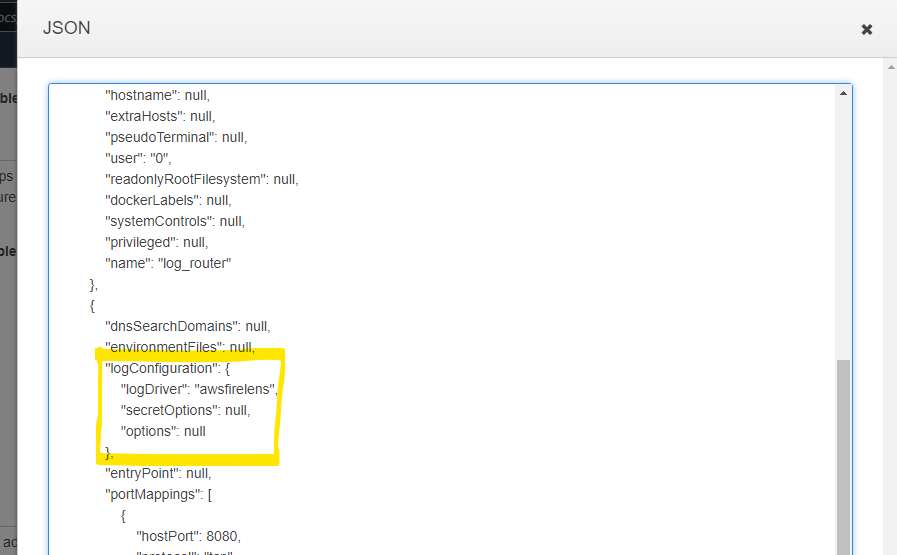Viewport: 897px width, 555px height.
Task: Click the "hostname": null line
Action: [157, 95]
